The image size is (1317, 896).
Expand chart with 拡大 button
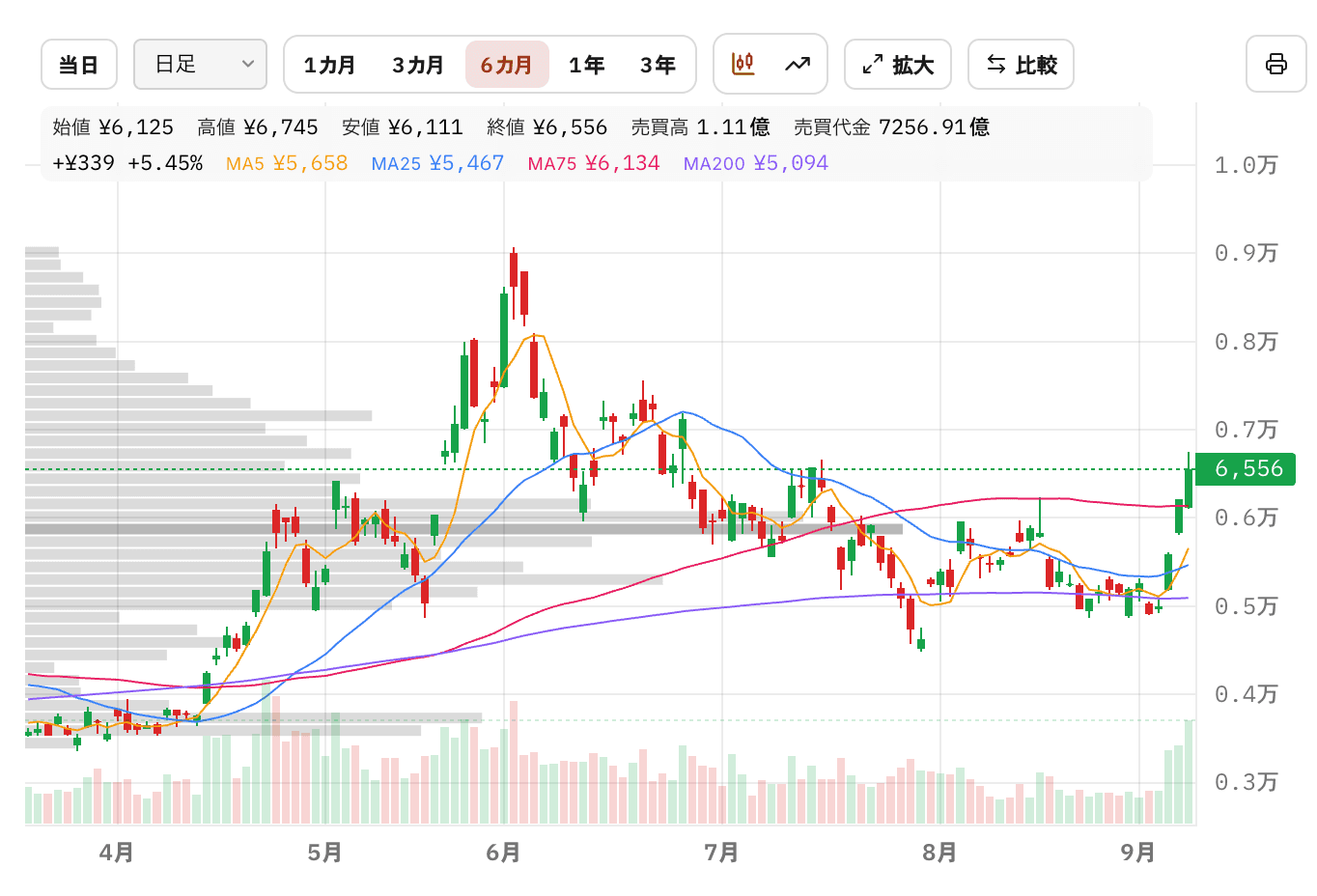(x=898, y=65)
